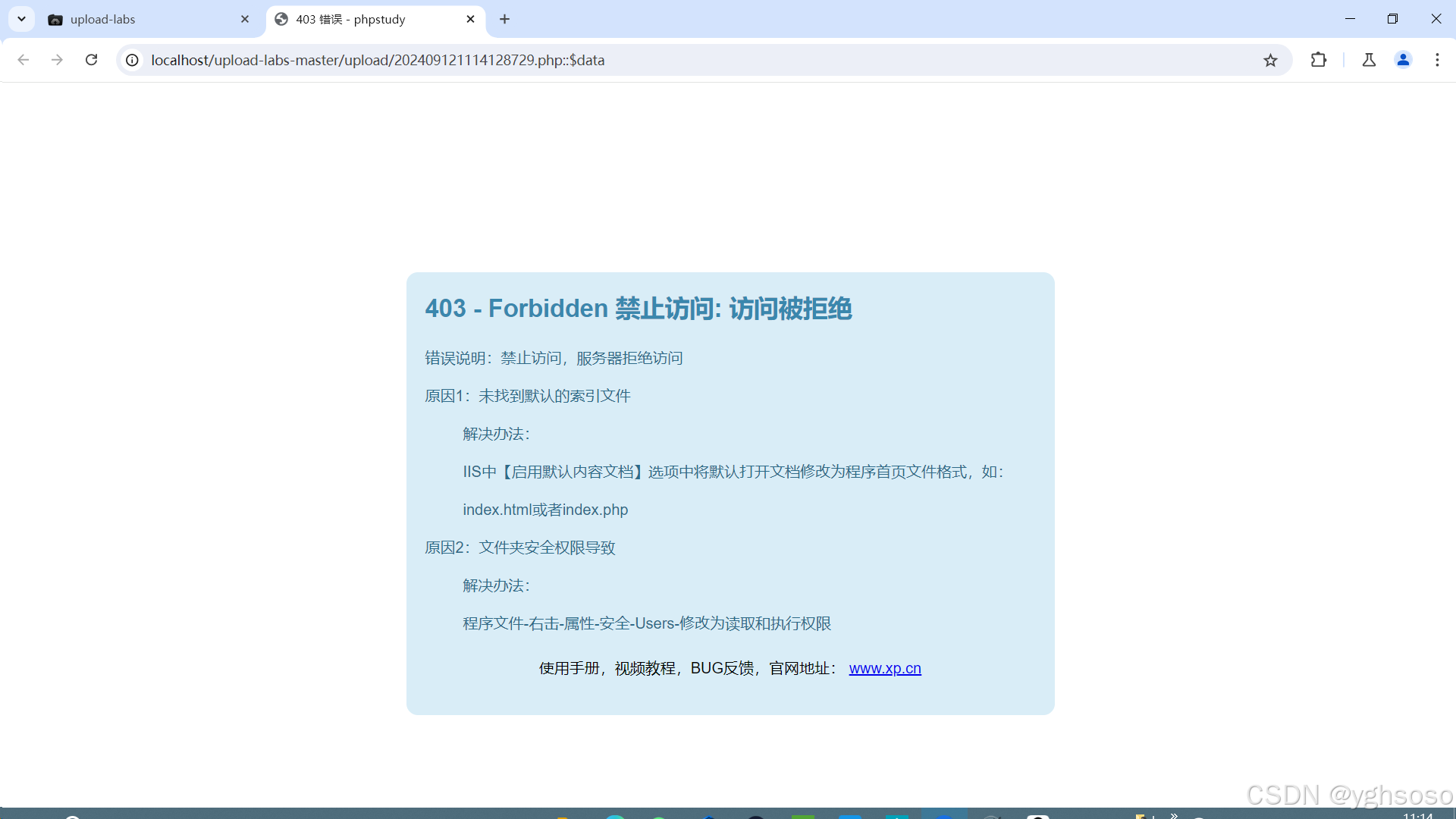Open the Chrome profile avatar
The image size is (1456, 819).
pyautogui.click(x=1403, y=60)
